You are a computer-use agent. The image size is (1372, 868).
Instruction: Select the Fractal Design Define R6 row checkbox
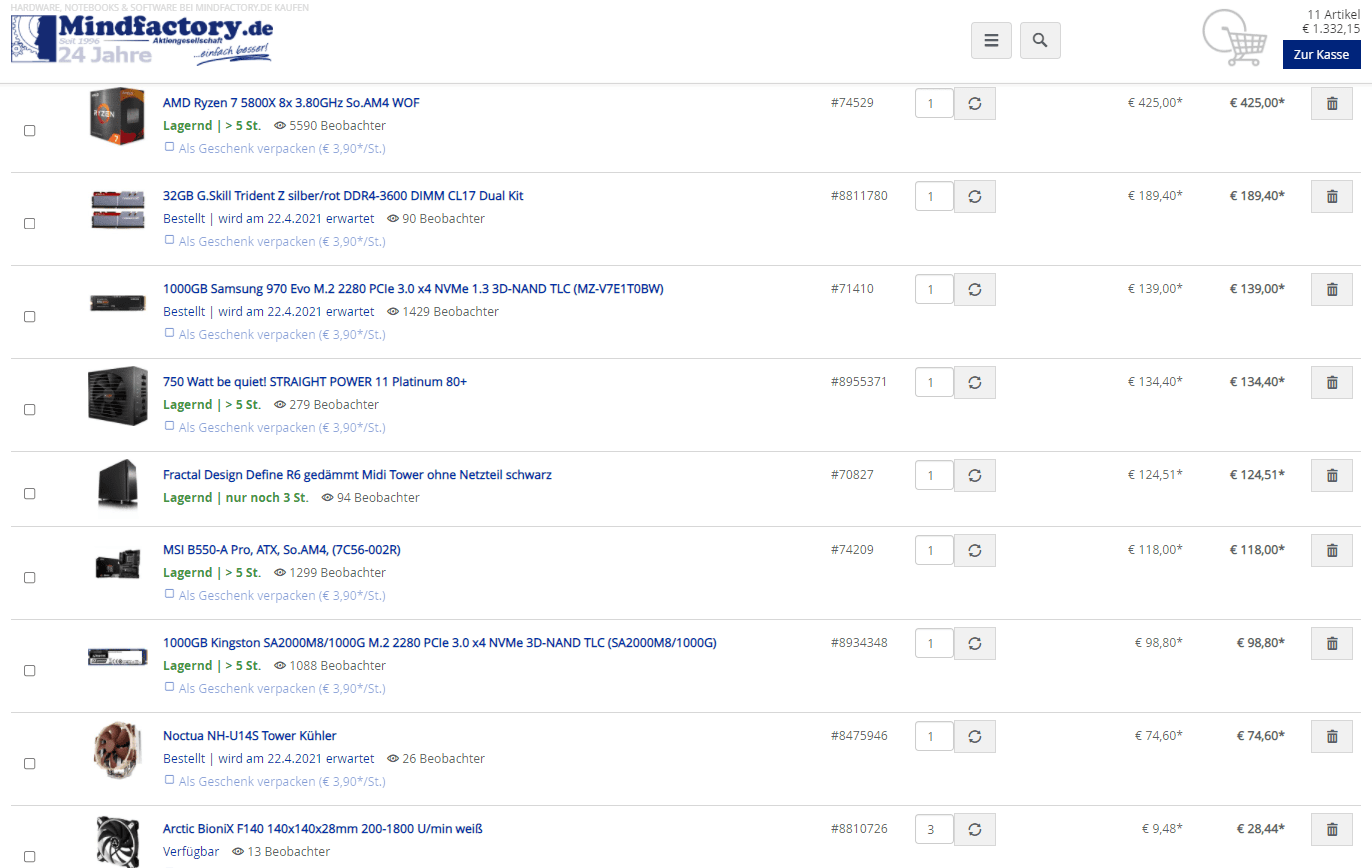29,494
